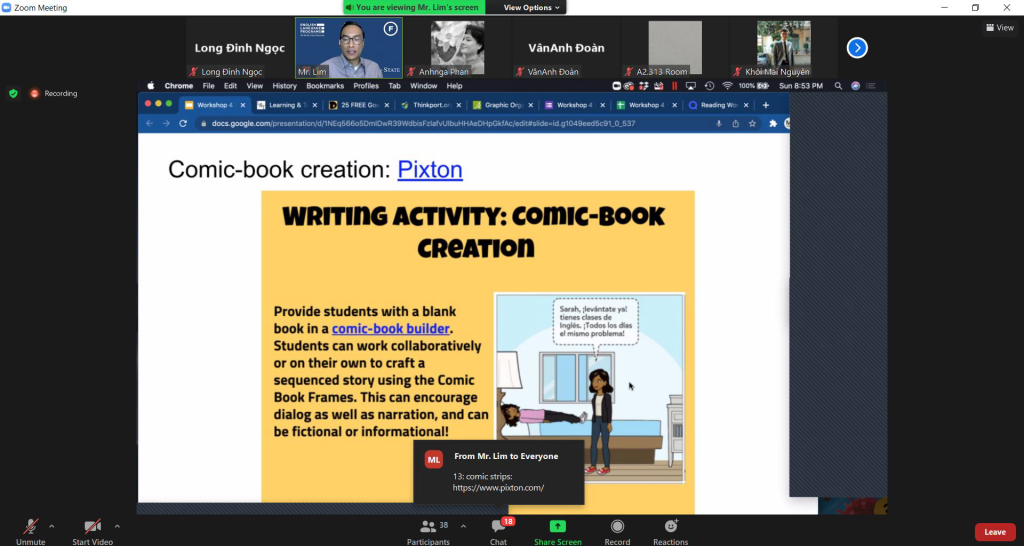This screenshot has width=1024, height=546.
Task: Unmute the microphone in Zoom
Action: (x=30, y=531)
